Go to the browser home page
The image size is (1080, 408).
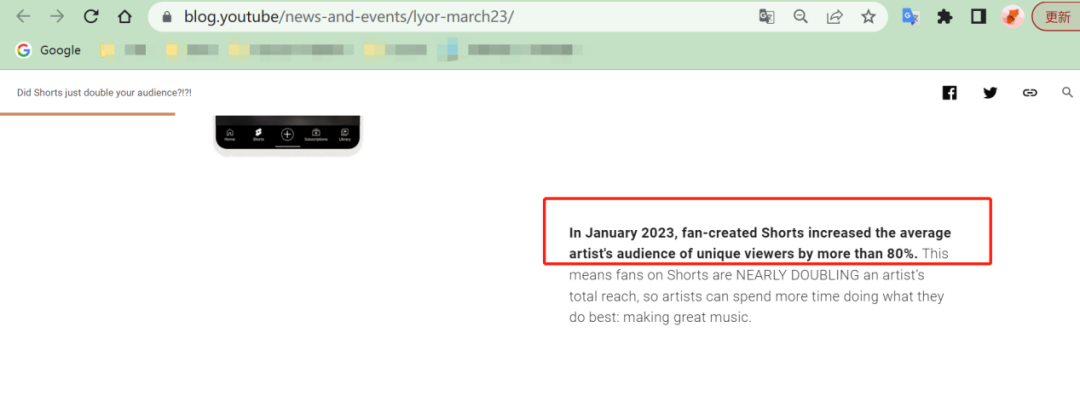pyautogui.click(x=124, y=16)
